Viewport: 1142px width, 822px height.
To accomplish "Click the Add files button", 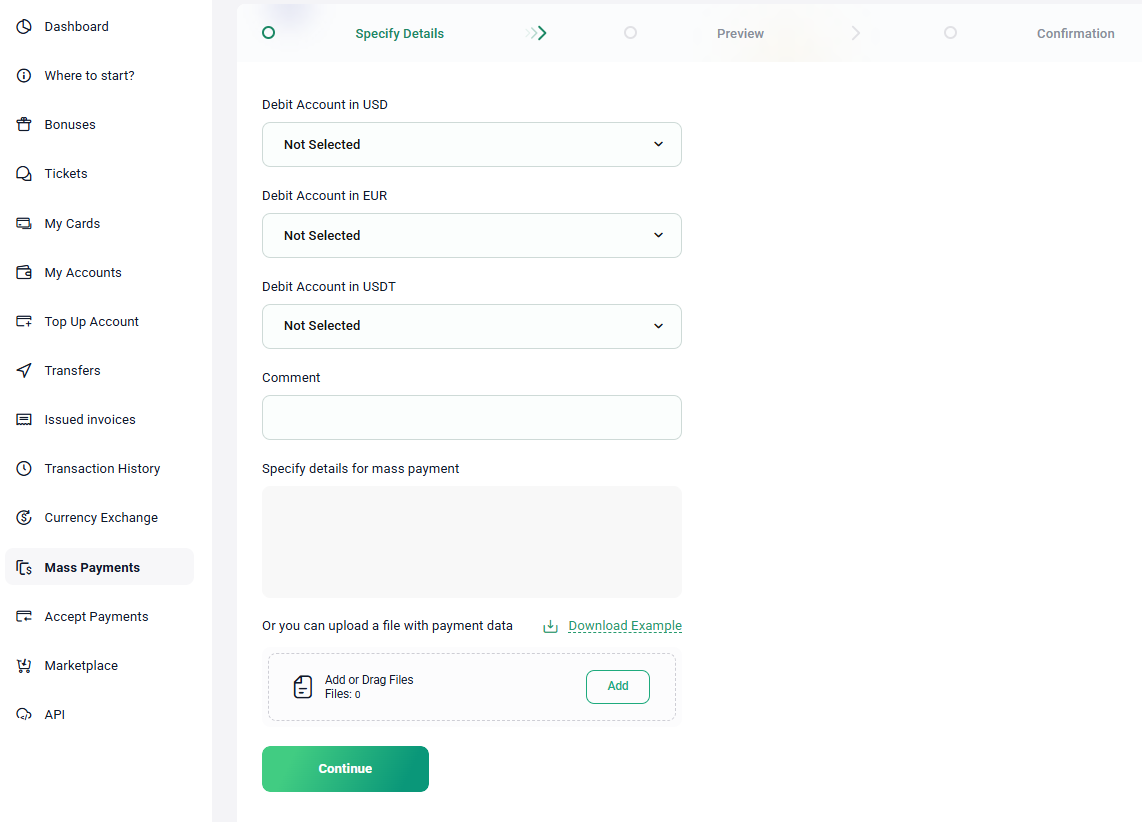I will tap(618, 687).
